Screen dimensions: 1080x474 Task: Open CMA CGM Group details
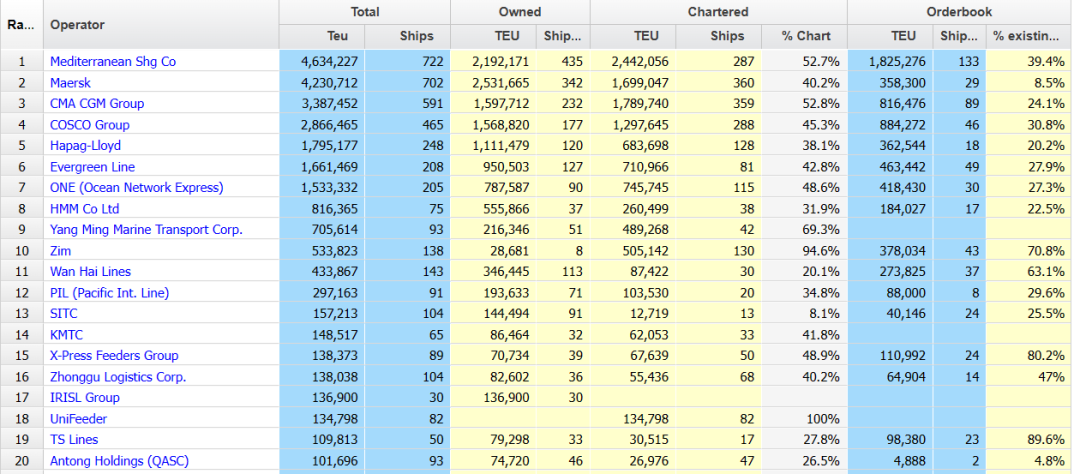pyautogui.click(x=97, y=103)
